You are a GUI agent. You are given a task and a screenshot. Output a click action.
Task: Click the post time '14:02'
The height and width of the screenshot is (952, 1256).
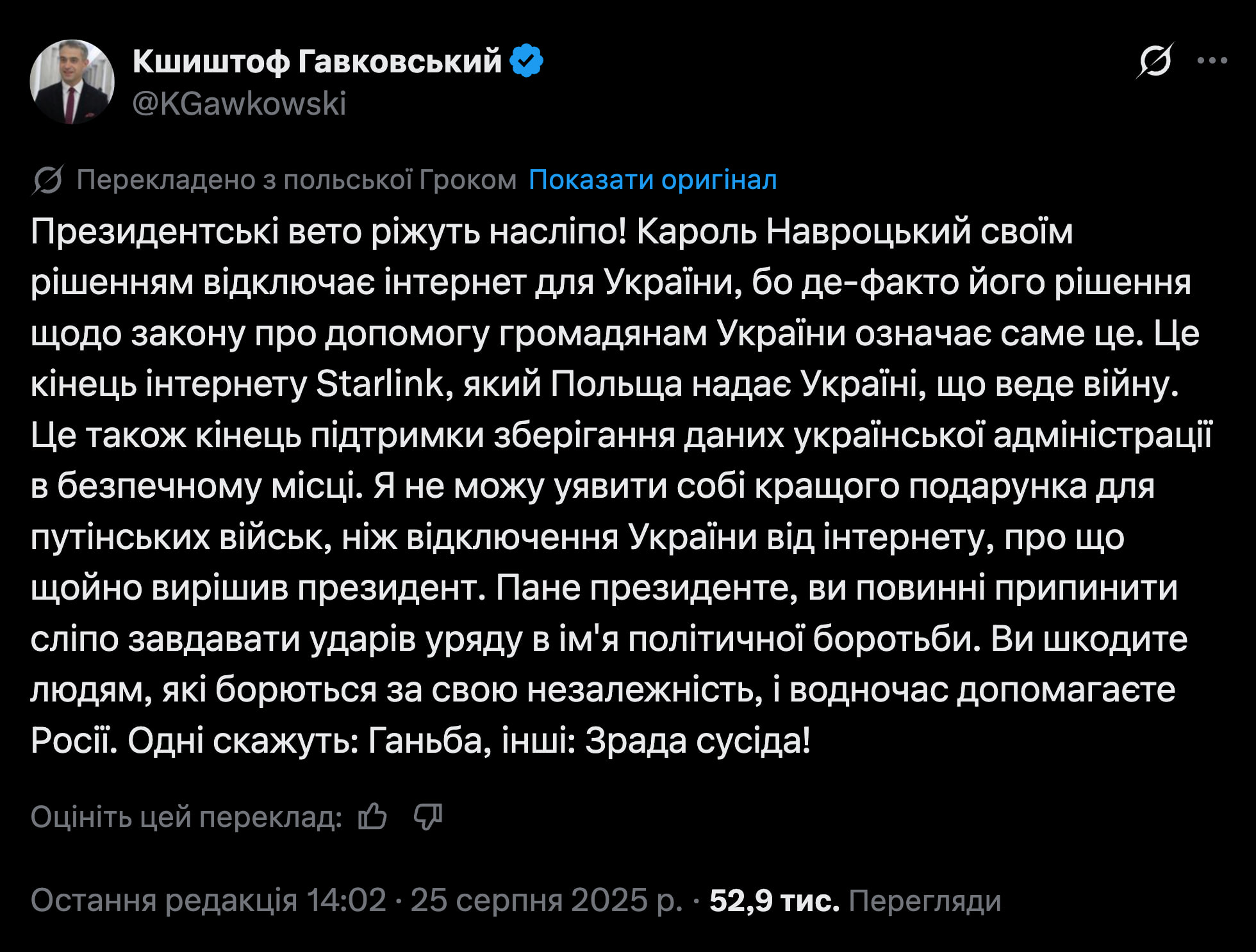coord(346,900)
